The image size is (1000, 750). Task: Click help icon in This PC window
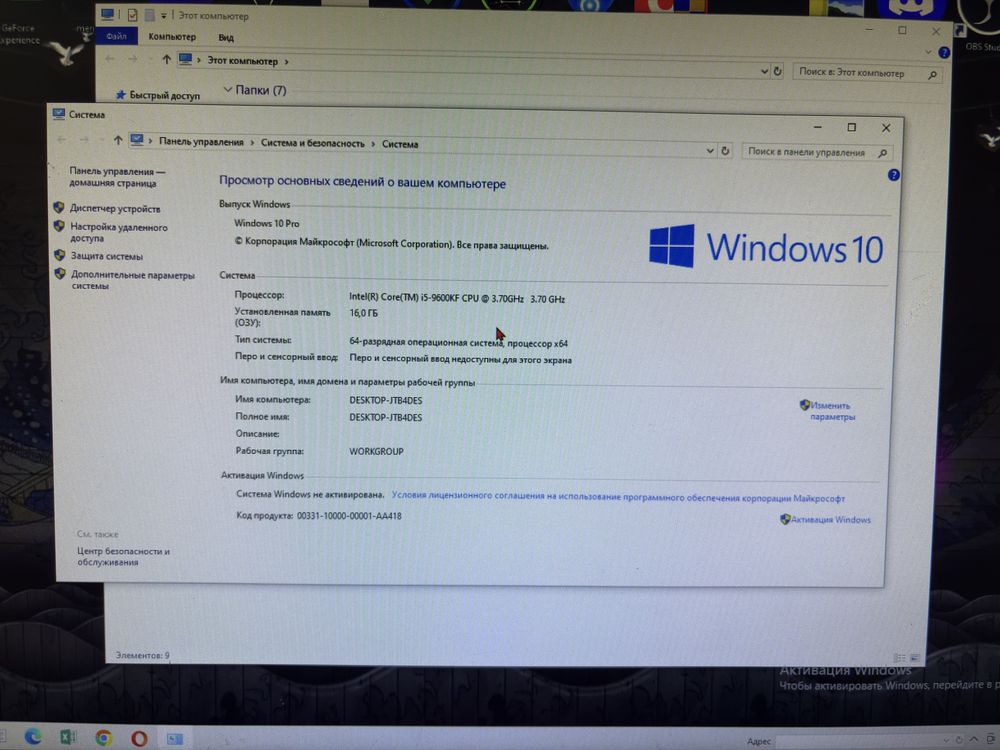coord(945,53)
